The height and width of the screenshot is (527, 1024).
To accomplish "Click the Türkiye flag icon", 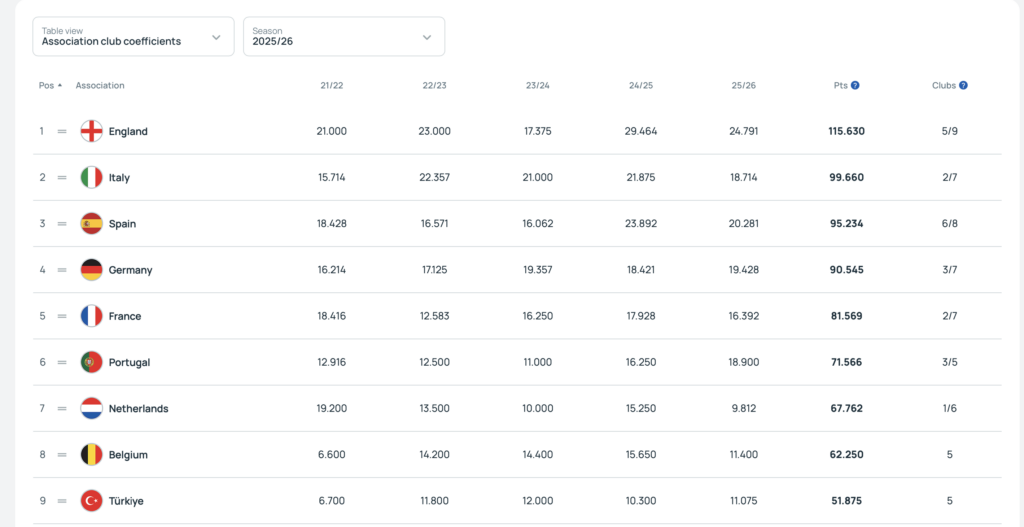I will coord(92,501).
